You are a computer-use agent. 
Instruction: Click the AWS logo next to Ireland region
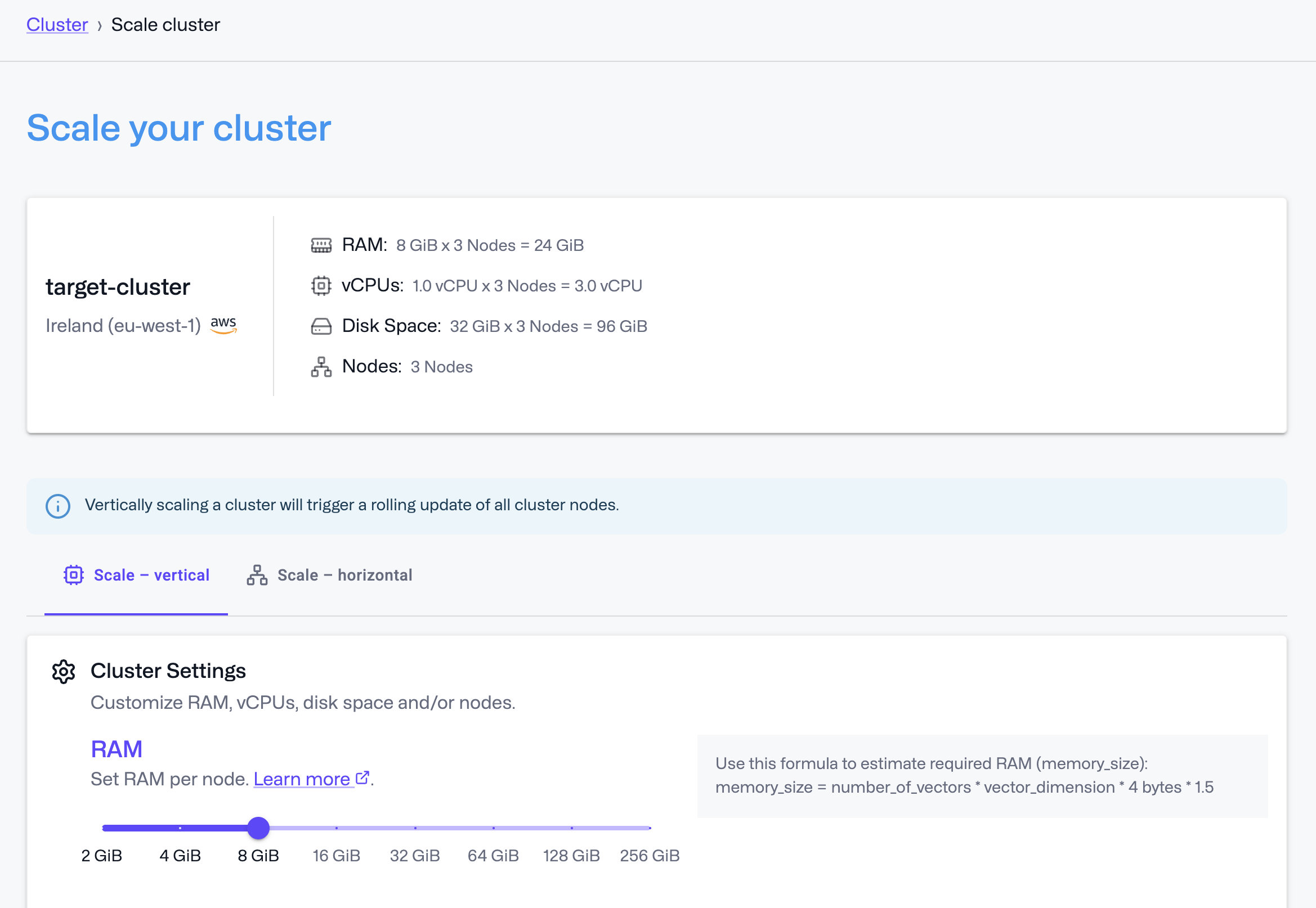[x=223, y=325]
